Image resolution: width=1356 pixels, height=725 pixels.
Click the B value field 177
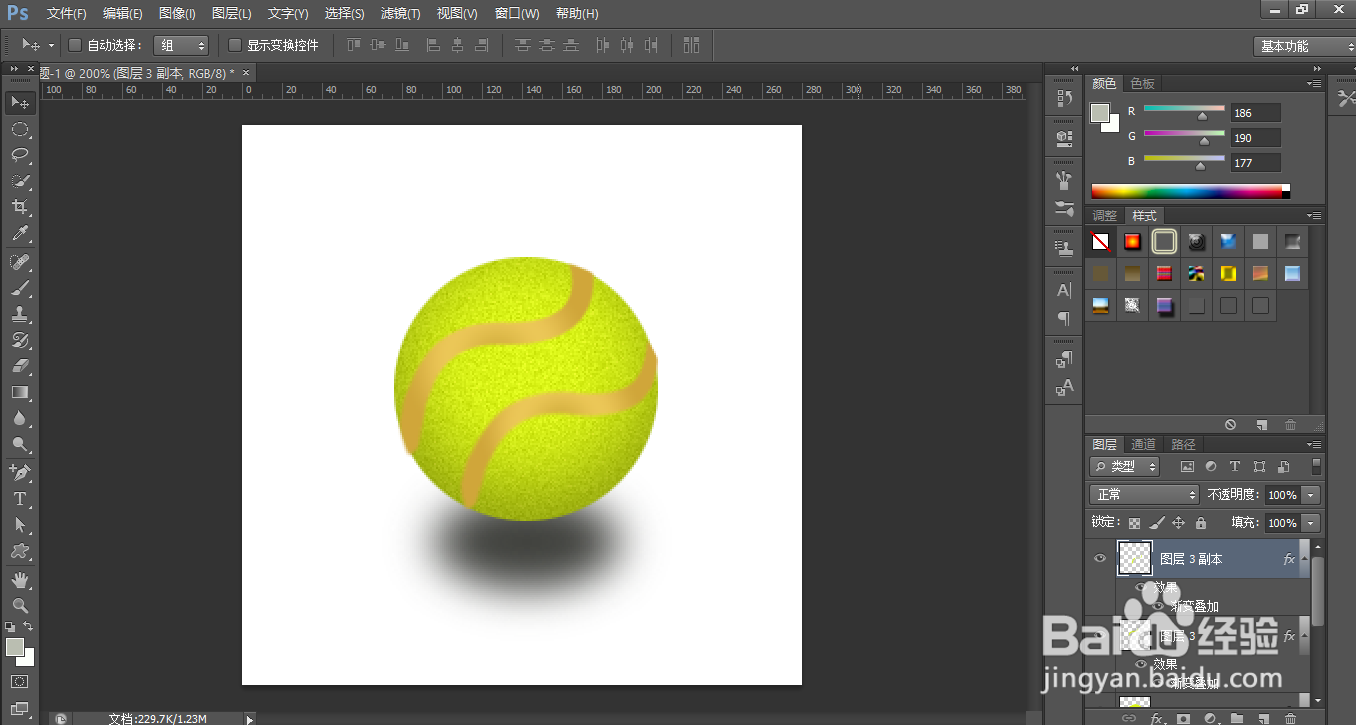[x=1256, y=163]
